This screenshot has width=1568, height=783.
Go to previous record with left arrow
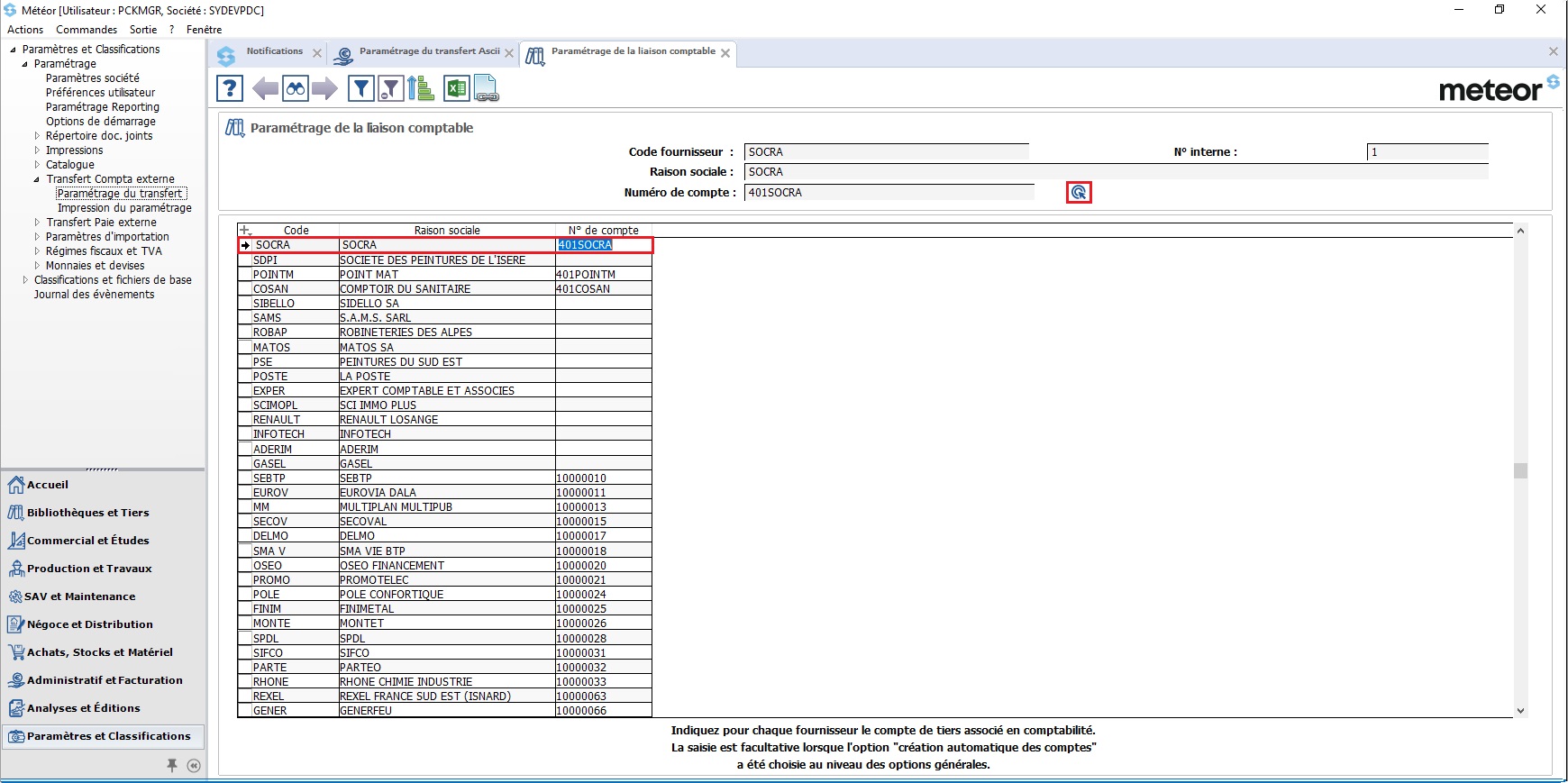click(265, 88)
